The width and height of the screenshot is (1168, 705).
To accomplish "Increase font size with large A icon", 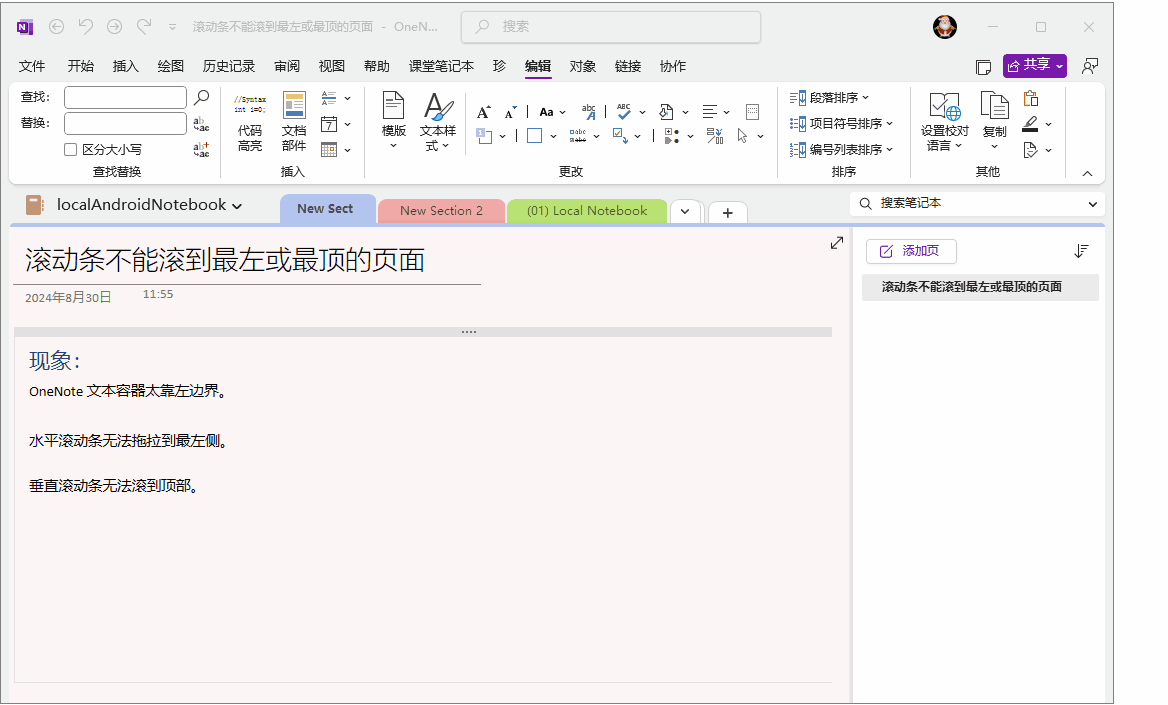I will click(483, 112).
